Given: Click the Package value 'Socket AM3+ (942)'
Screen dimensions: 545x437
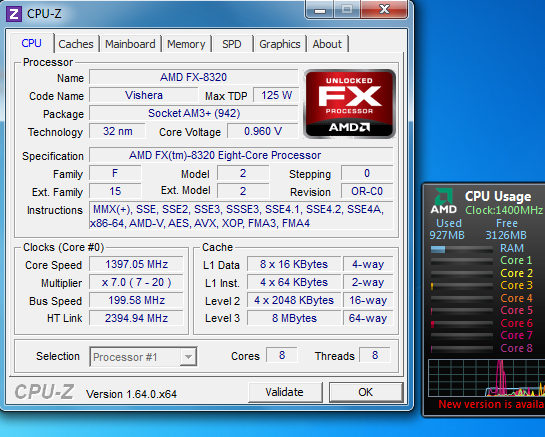Looking at the screenshot, I should tap(194, 113).
